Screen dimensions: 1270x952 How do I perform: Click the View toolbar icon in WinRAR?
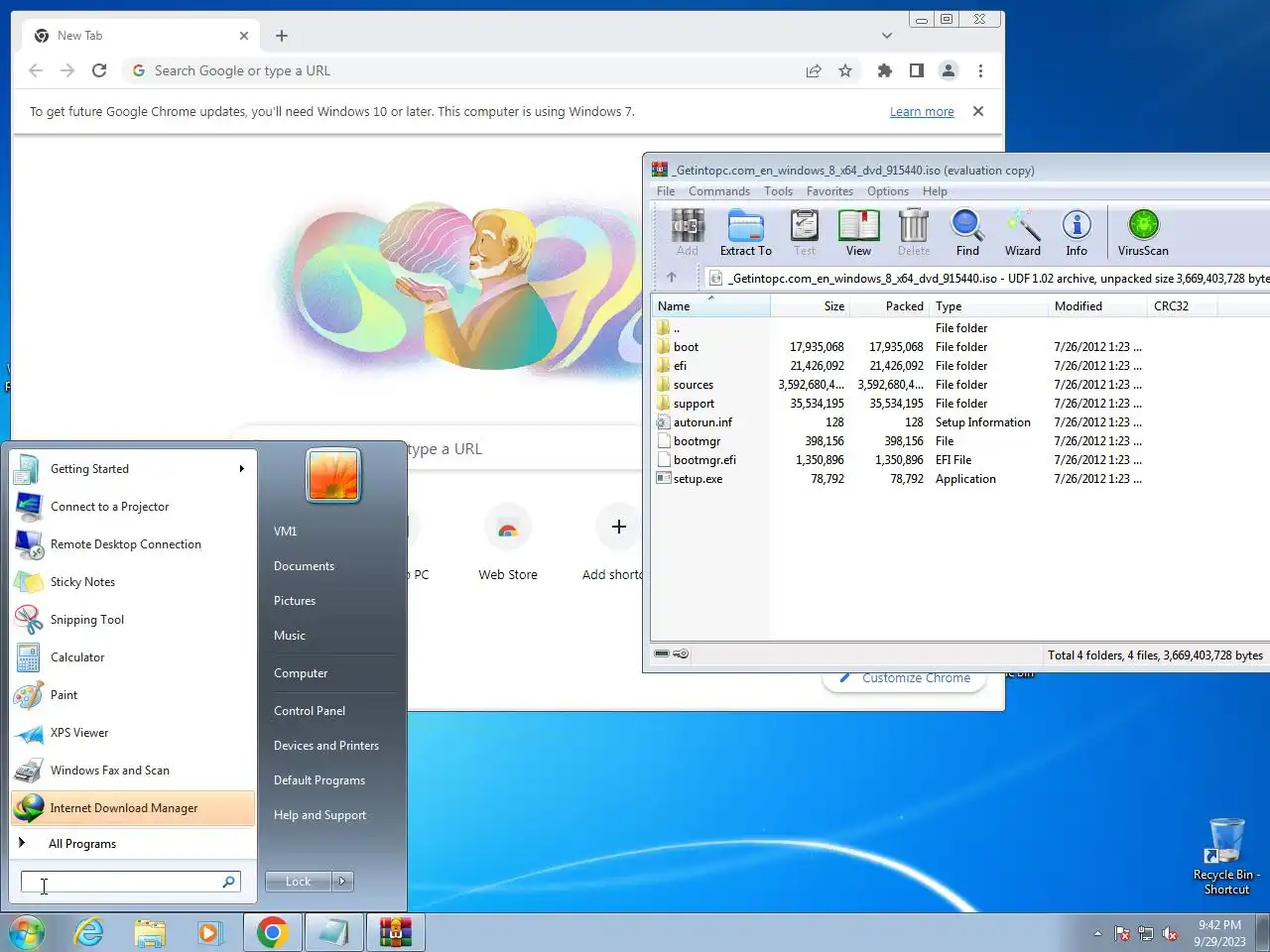(x=858, y=232)
